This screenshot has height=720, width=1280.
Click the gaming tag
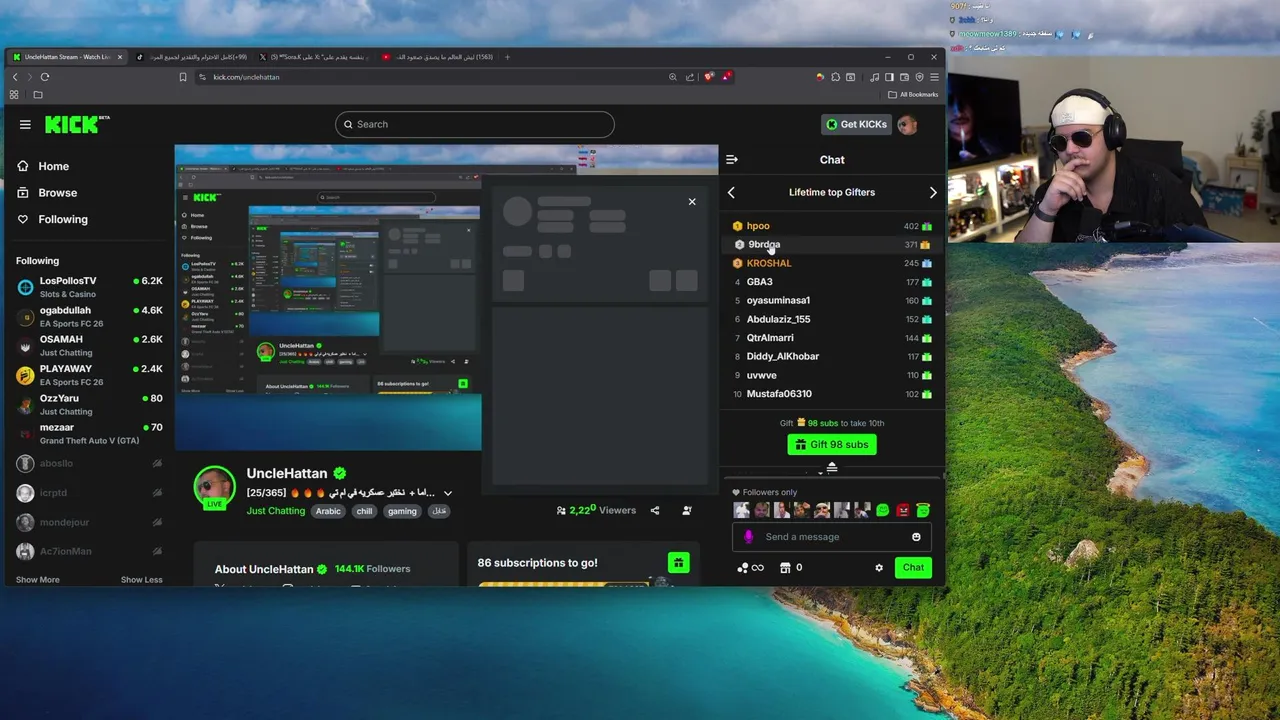[402, 511]
